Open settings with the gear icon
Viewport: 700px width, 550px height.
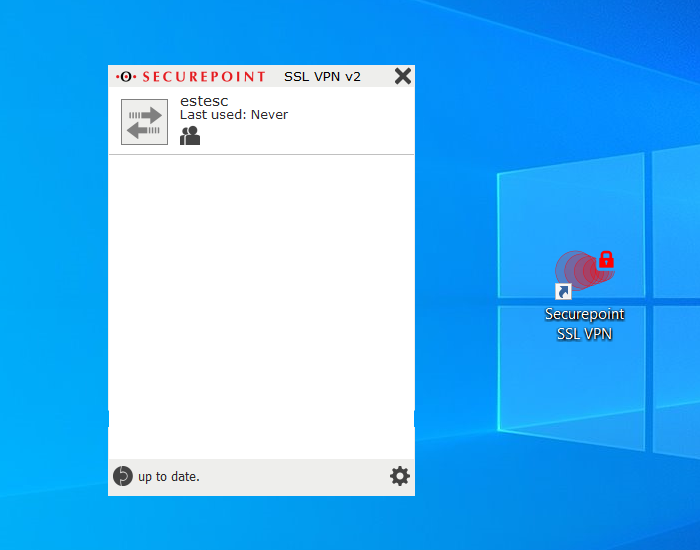coord(400,476)
